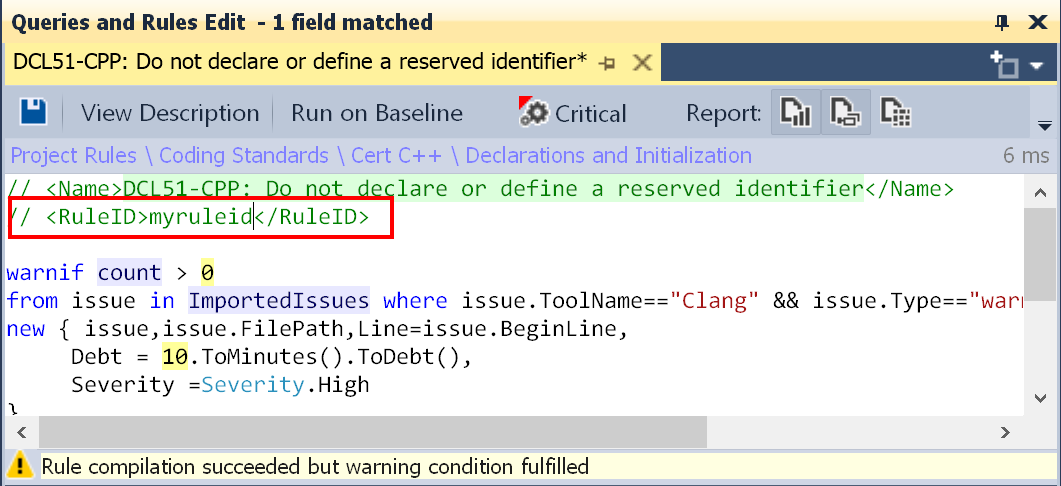The image size is (1061, 486).
Task: Select the third Report grid icon
Action: 894,113
